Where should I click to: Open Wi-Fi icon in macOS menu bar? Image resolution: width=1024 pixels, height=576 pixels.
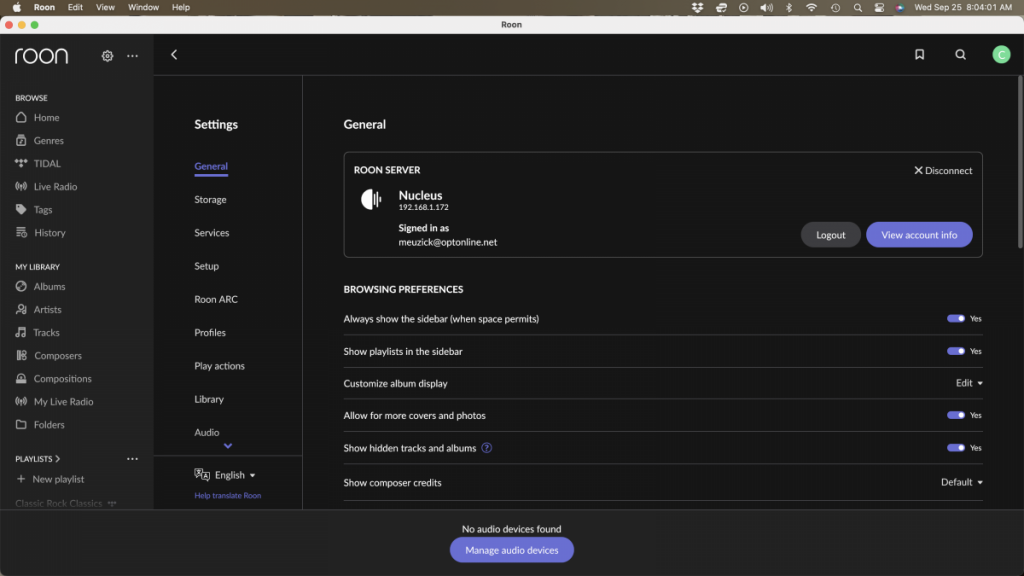click(811, 7)
